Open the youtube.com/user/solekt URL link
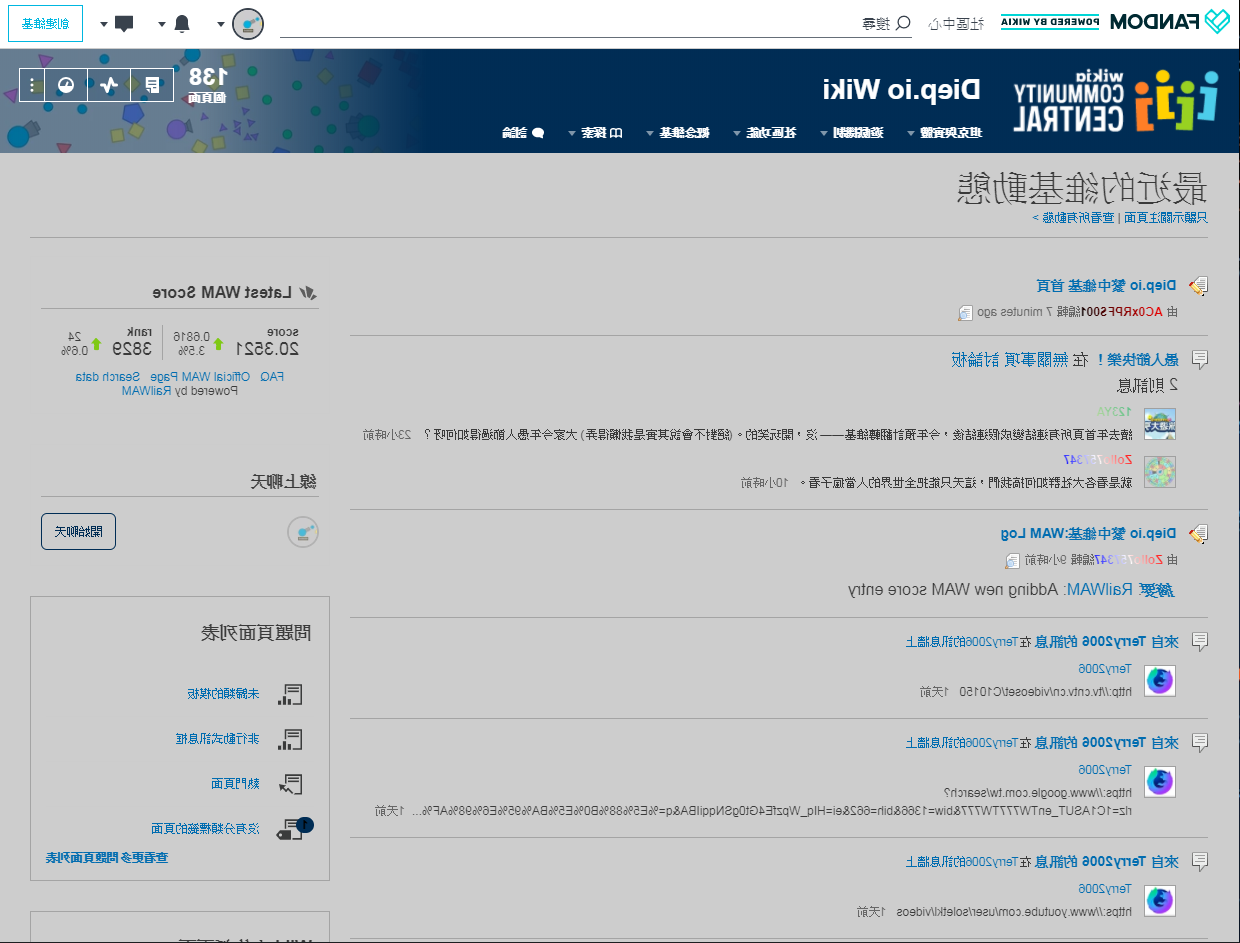 1014,911
